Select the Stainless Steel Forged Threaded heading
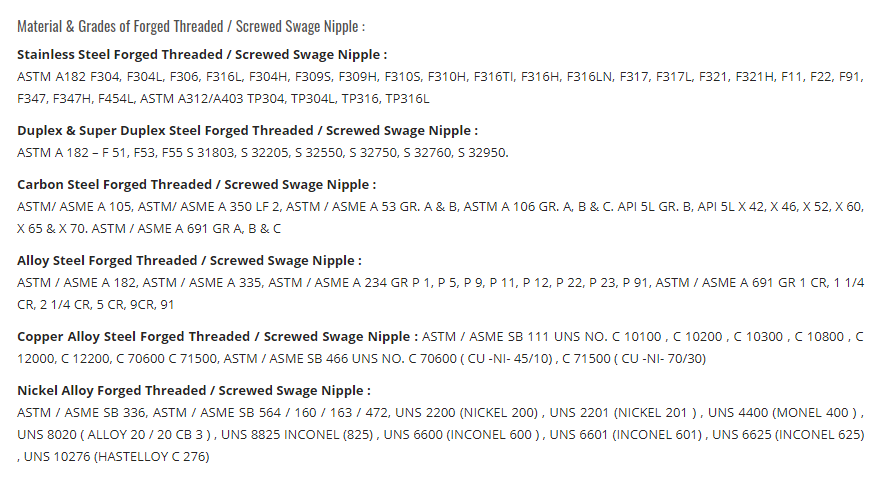Viewport: 882px width, 485px height. point(202,55)
